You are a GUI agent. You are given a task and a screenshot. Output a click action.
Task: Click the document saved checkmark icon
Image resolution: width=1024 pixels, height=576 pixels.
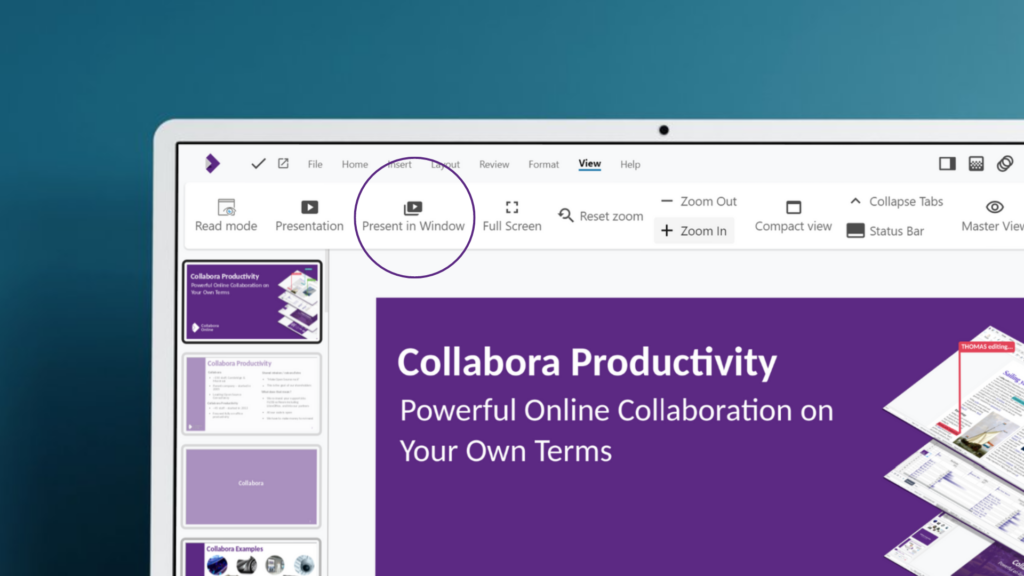coord(258,164)
